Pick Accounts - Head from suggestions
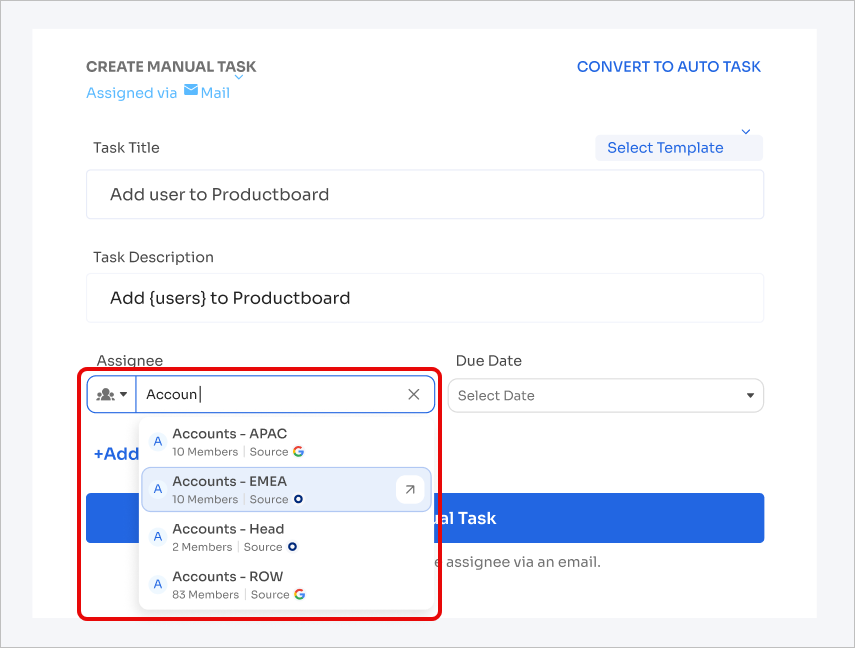This screenshot has width=855, height=648. [228, 529]
